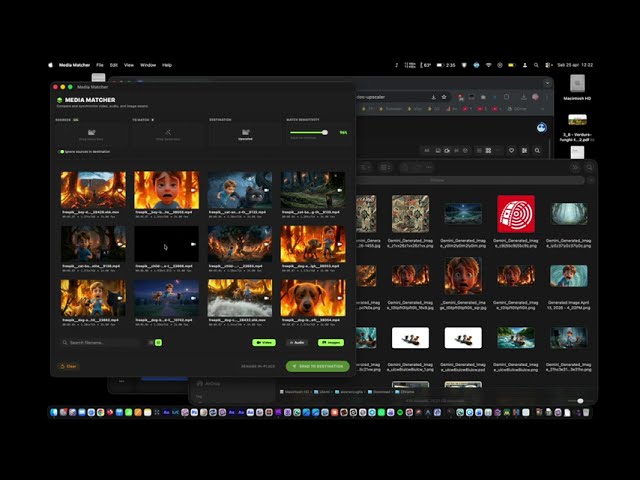
Task: Click the Rename In-Place button
Action: [x=256, y=366]
